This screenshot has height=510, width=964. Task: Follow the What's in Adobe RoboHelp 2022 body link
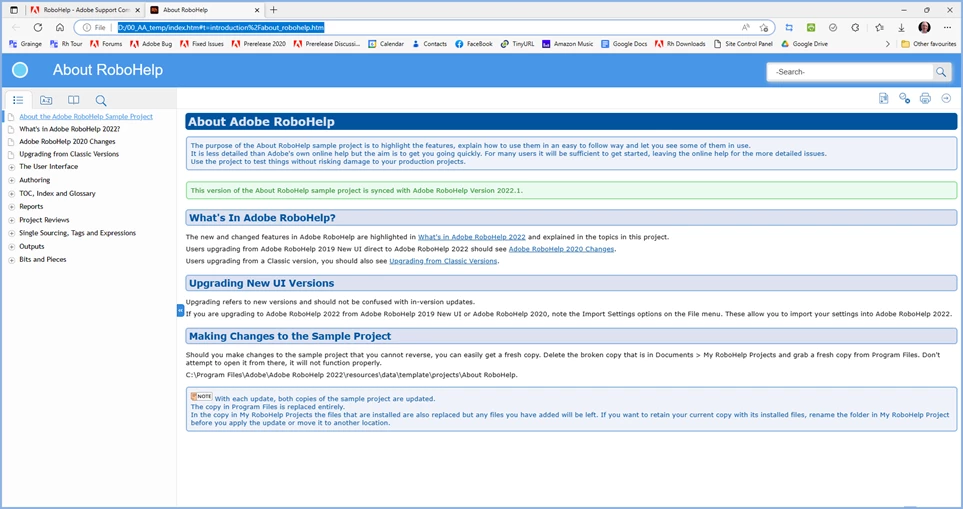[x=472, y=237]
